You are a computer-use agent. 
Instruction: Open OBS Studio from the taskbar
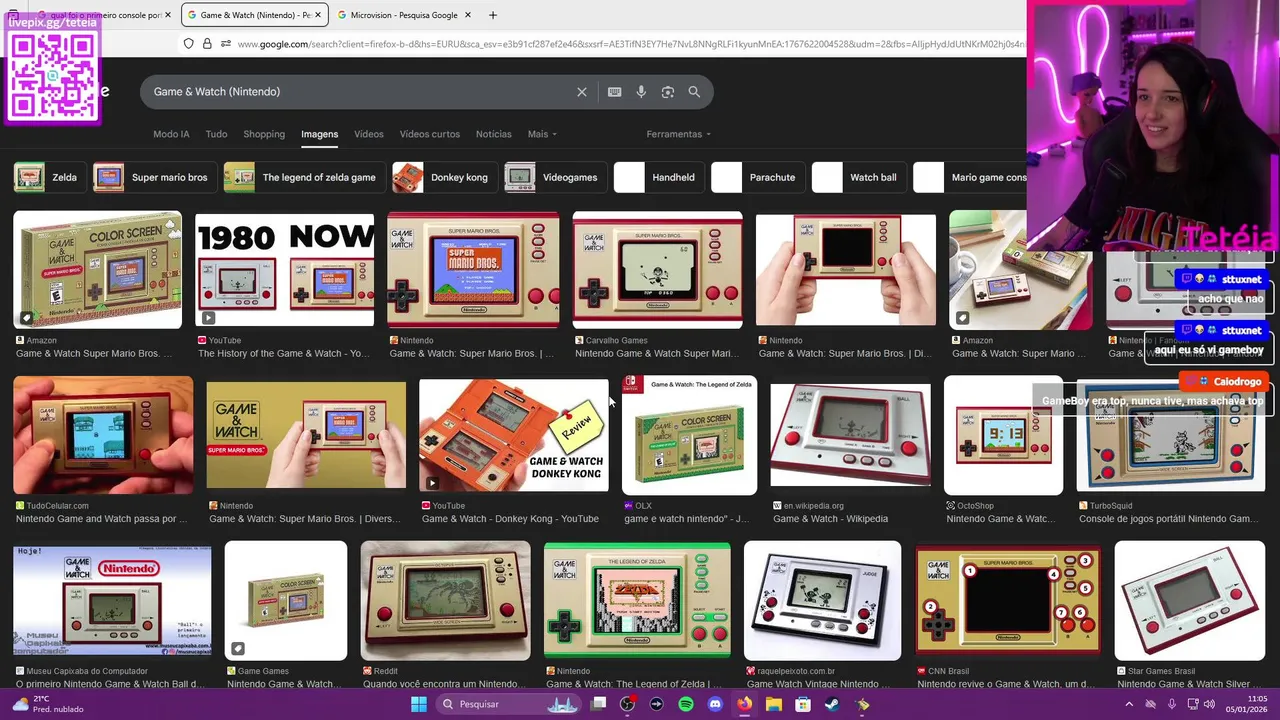(x=627, y=704)
